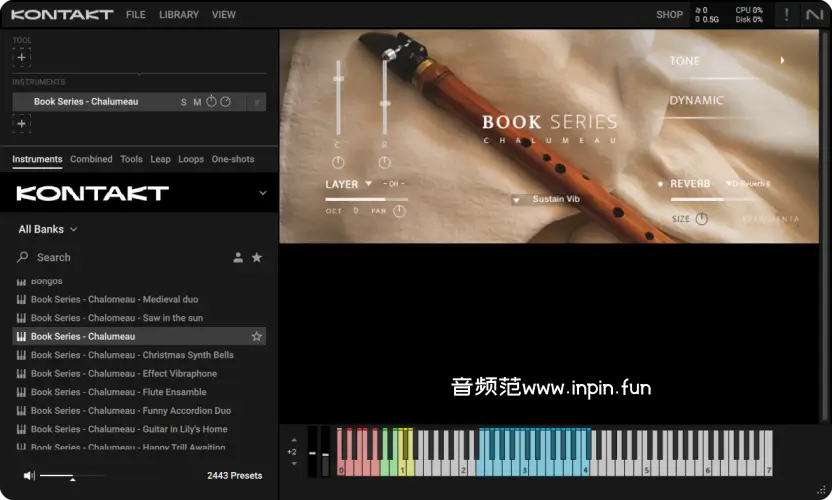The height and width of the screenshot is (500, 832).
Task: Click the modulation wheel strip
Action: click(325, 451)
